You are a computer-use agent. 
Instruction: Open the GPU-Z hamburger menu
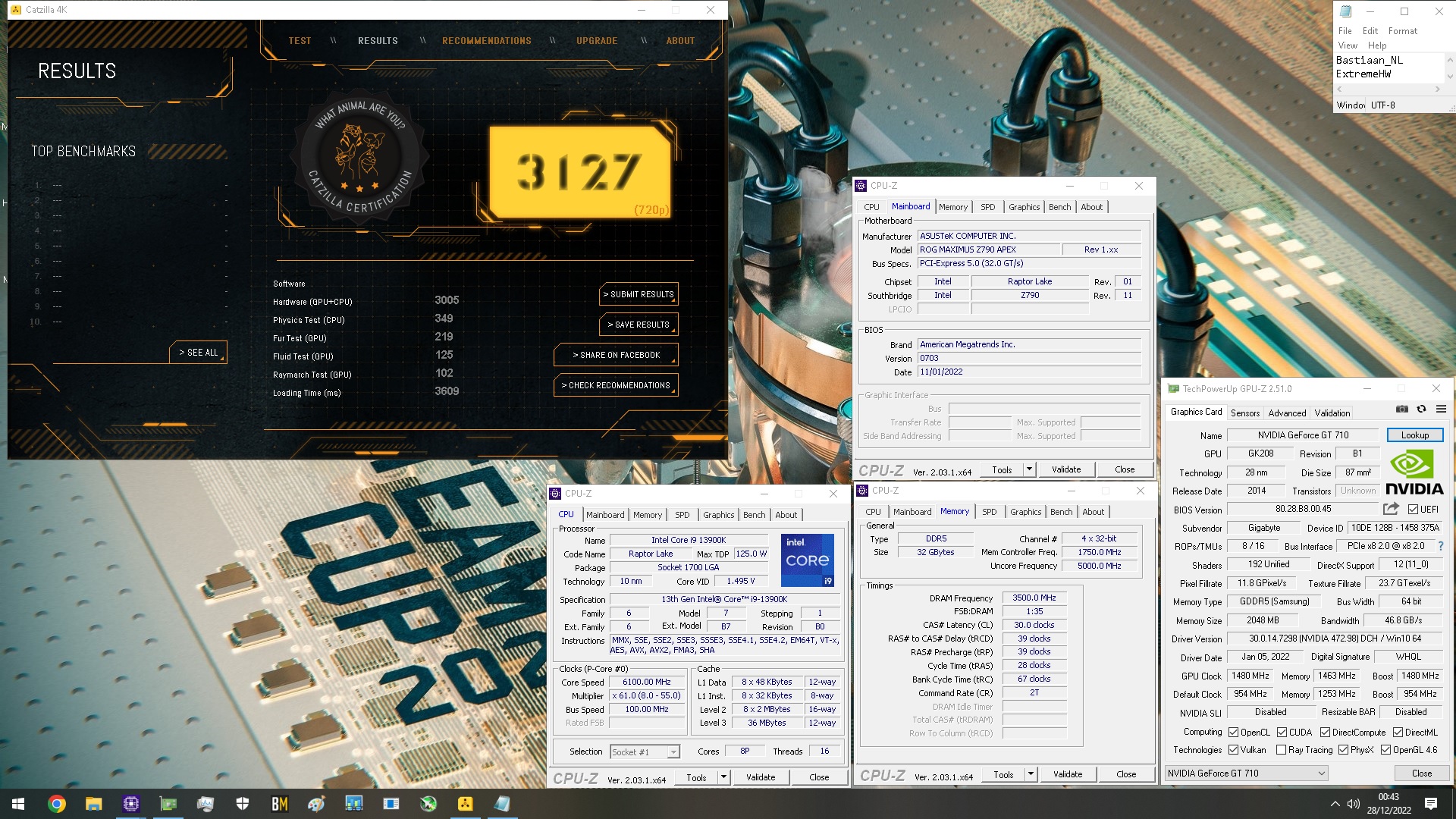(x=1441, y=409)
